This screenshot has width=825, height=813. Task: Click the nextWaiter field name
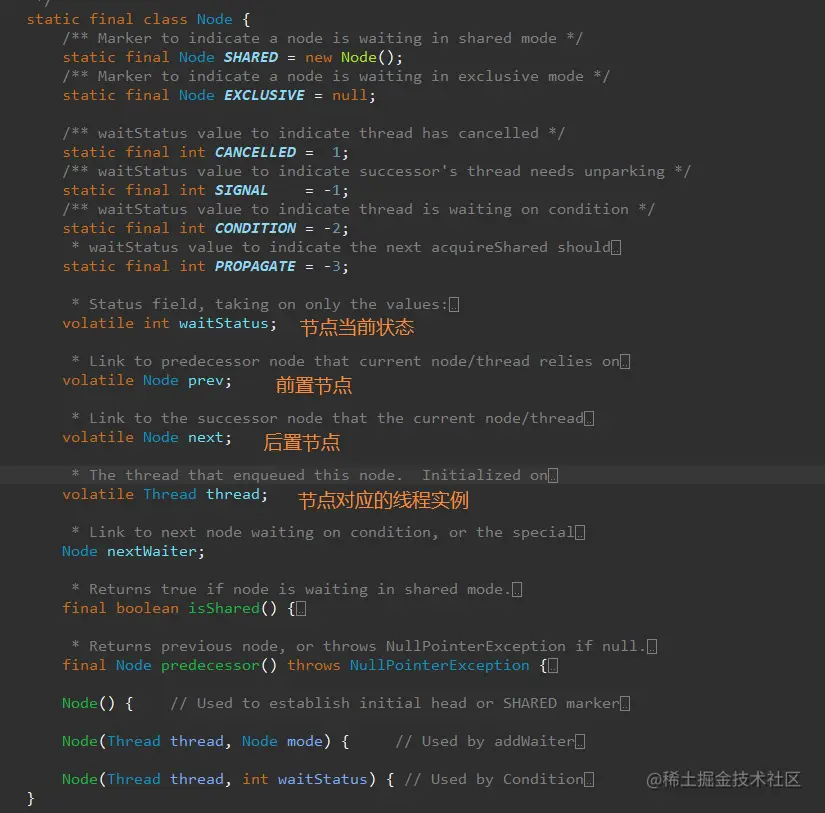click(152, 551)
